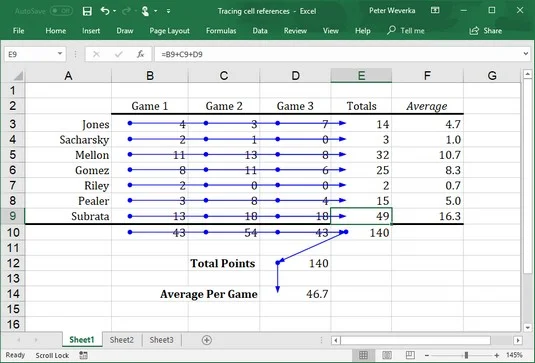
Task: Click the Jones name cell
Action: pyautogui.click(x=68, y=124)
